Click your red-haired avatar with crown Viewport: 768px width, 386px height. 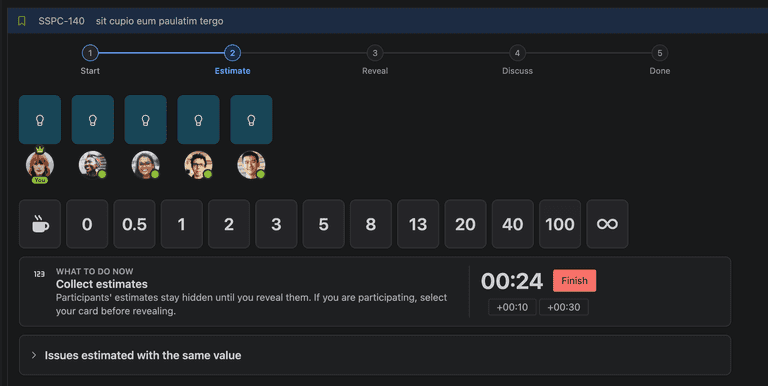[40, 164]
